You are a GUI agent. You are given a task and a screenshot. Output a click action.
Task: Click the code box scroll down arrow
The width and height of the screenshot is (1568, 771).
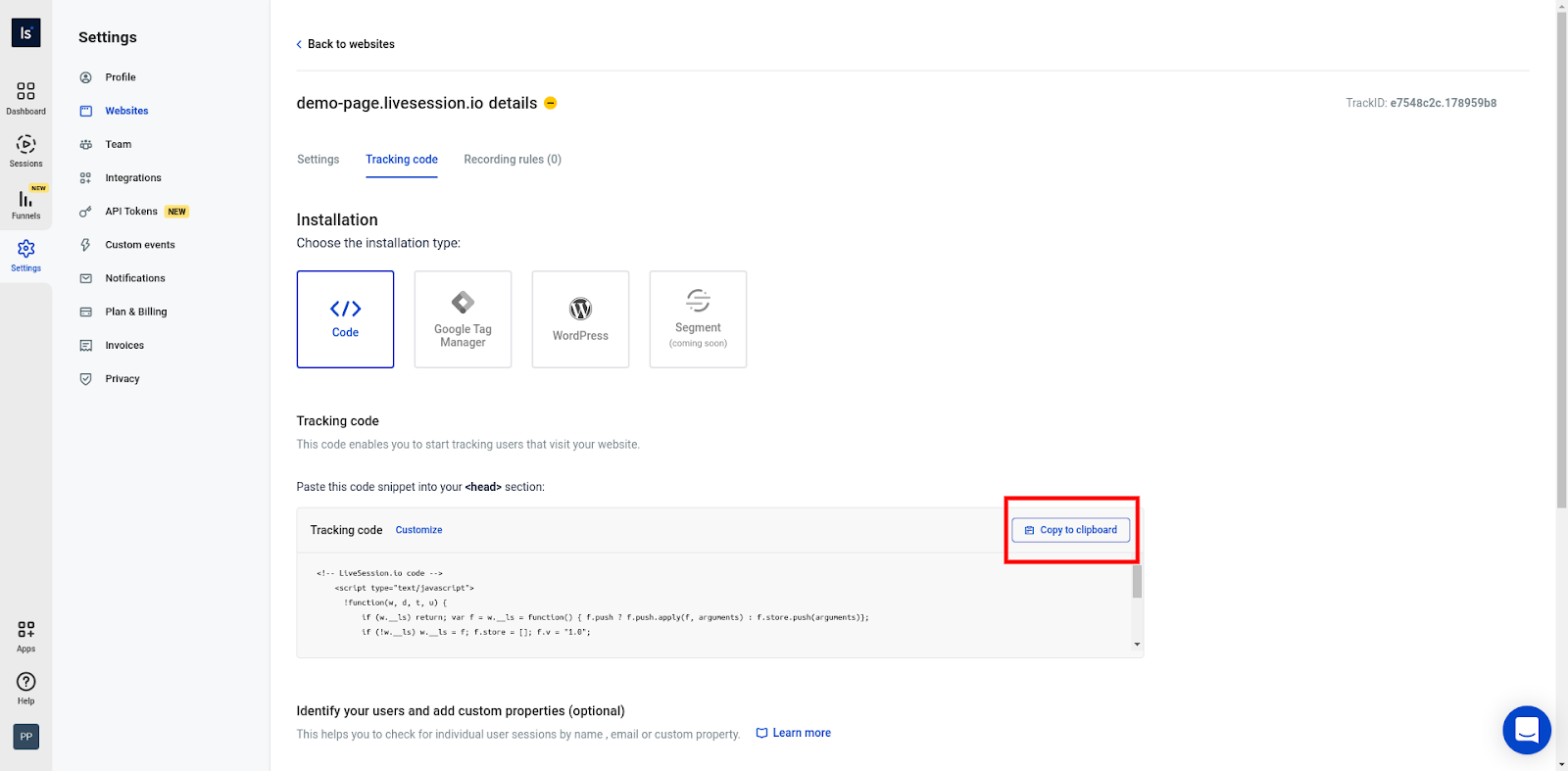point(1137,645)
